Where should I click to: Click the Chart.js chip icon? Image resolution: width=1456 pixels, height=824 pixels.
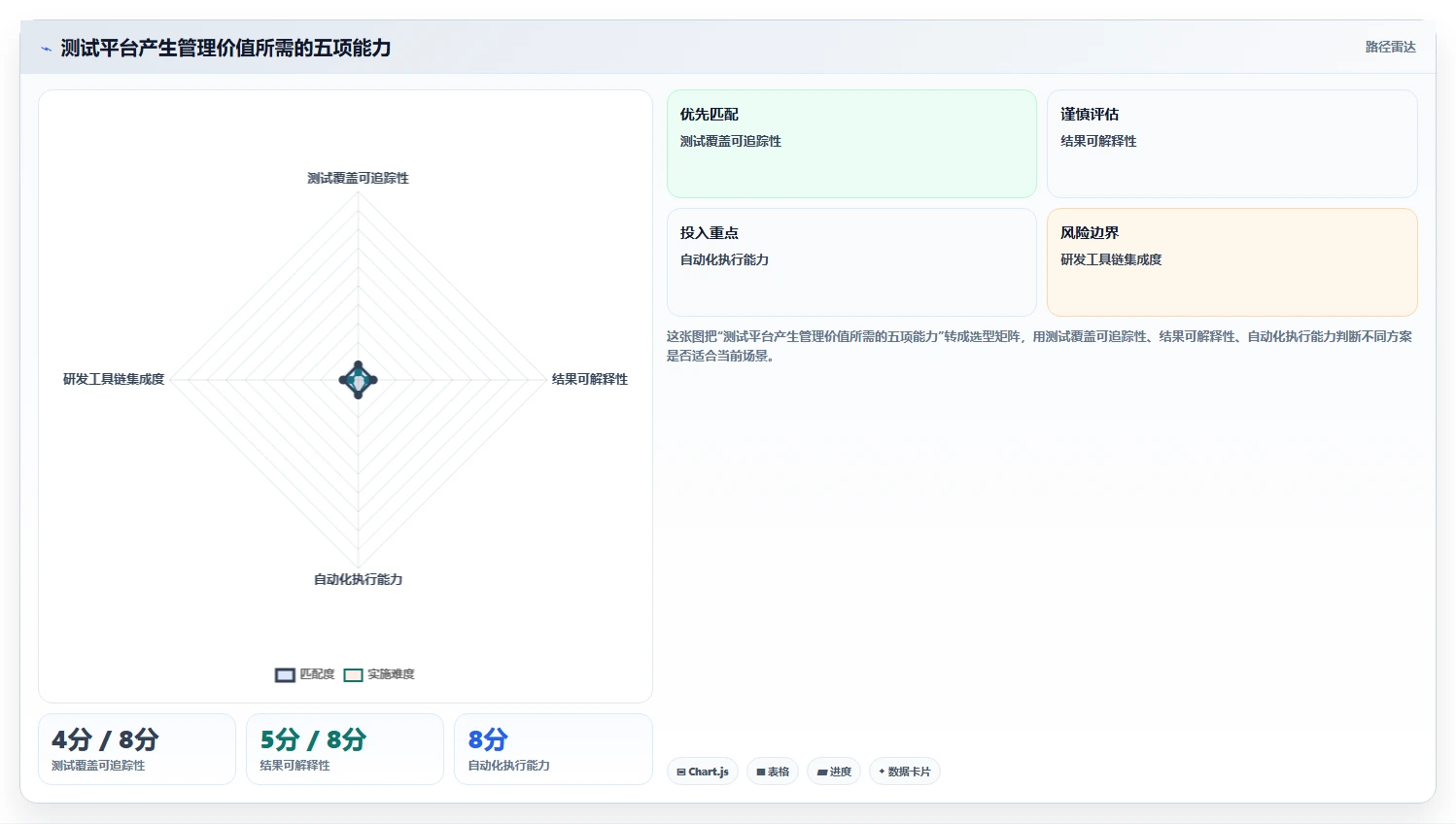click(x=681, y=772)
